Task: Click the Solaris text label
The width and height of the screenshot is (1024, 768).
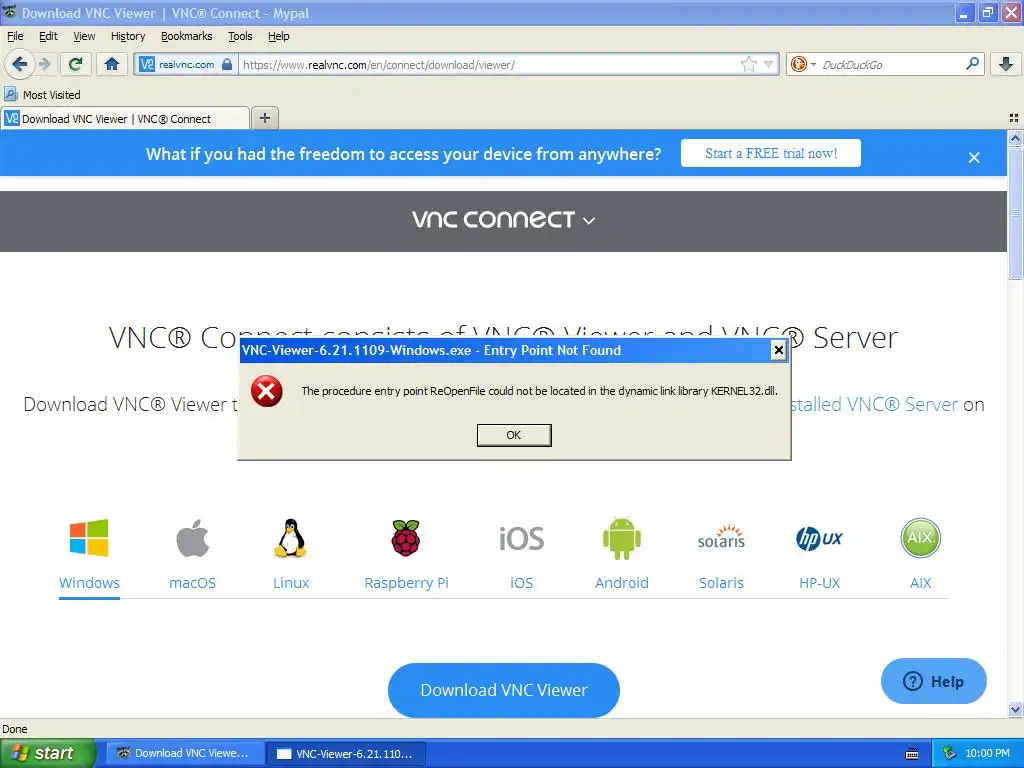Action: (721, 583)
